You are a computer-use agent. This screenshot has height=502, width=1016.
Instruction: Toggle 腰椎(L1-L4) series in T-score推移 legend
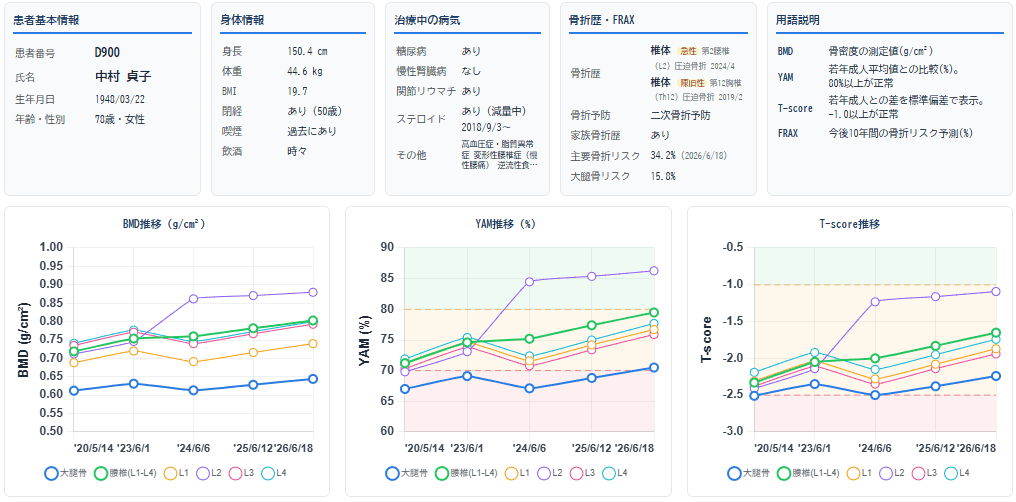tap(807, 473)
